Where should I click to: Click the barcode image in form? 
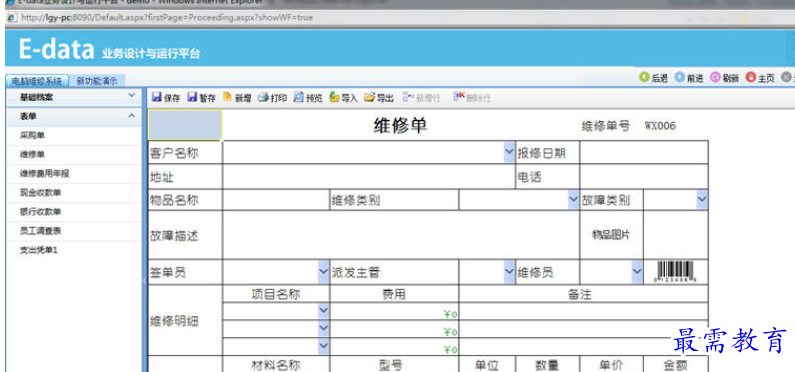675,272
